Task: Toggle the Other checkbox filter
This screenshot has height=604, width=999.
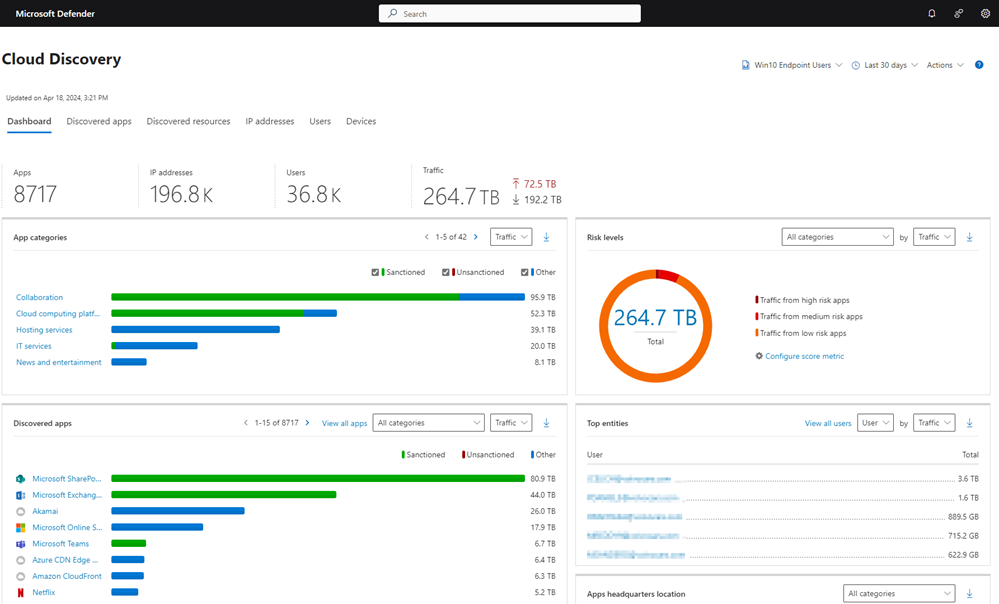Action: click(x=525, y=272)
